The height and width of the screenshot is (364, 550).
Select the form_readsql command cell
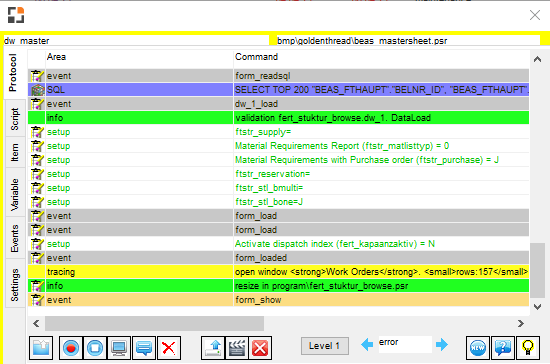point(382,76)
